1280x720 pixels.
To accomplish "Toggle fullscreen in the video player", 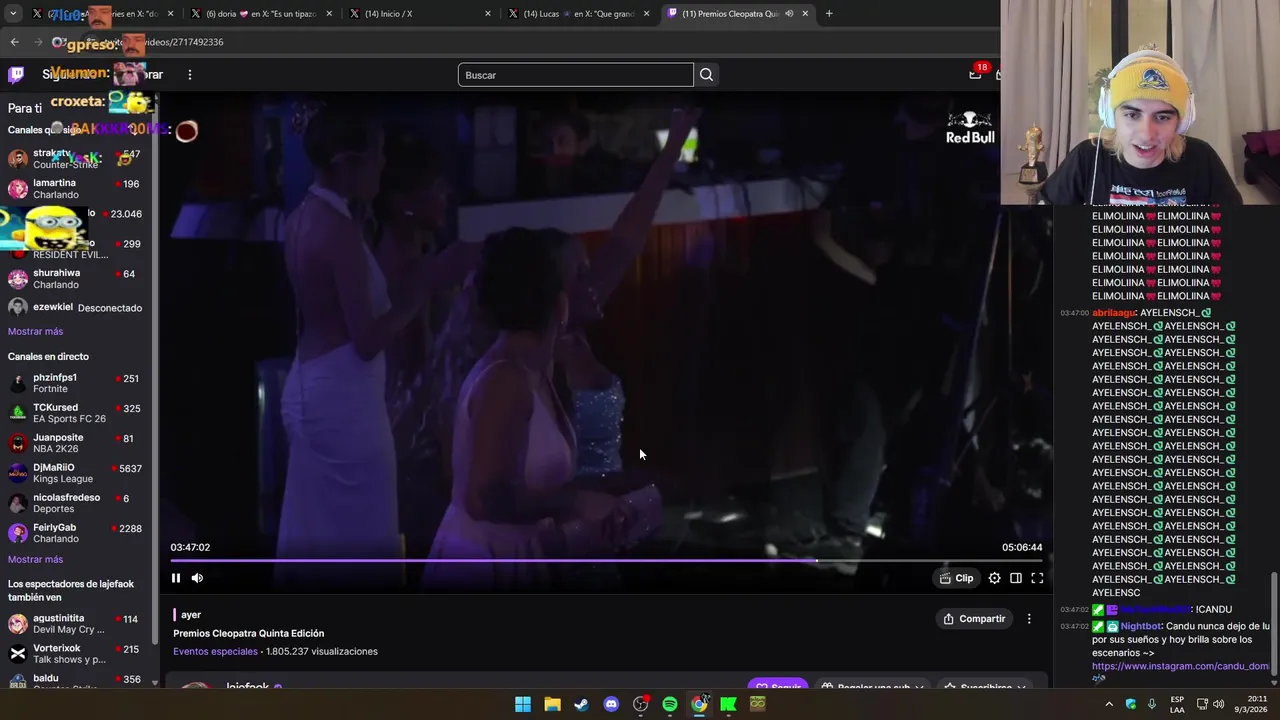I will click(x=1037, y=578).
